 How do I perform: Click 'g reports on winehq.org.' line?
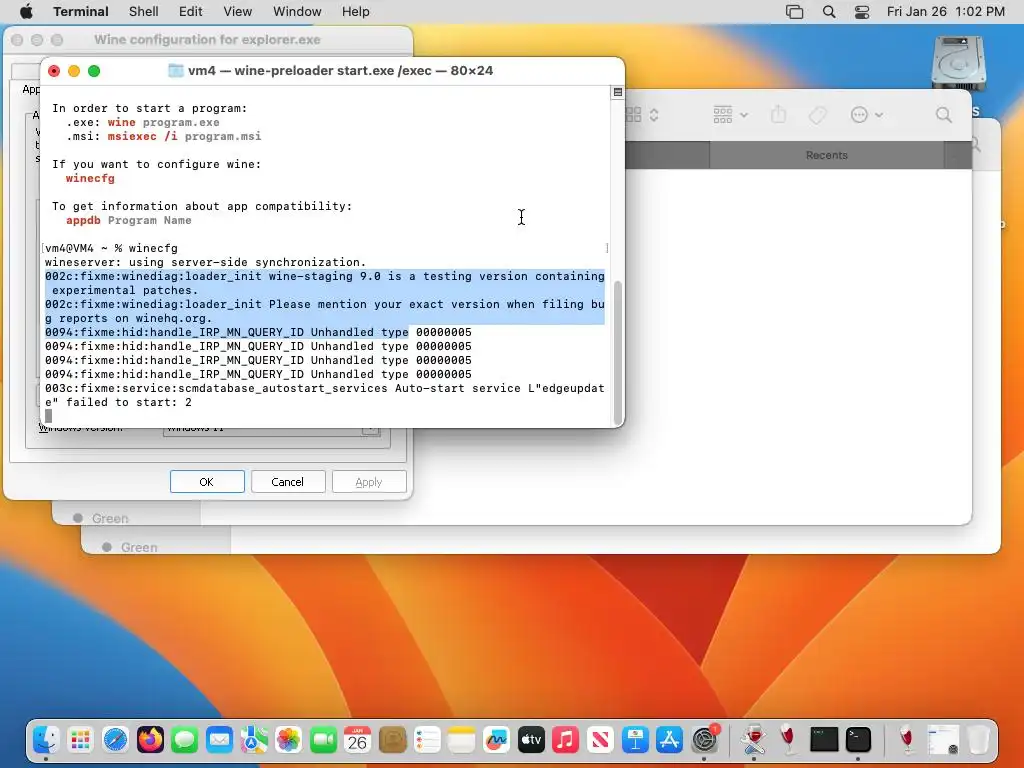129,318
